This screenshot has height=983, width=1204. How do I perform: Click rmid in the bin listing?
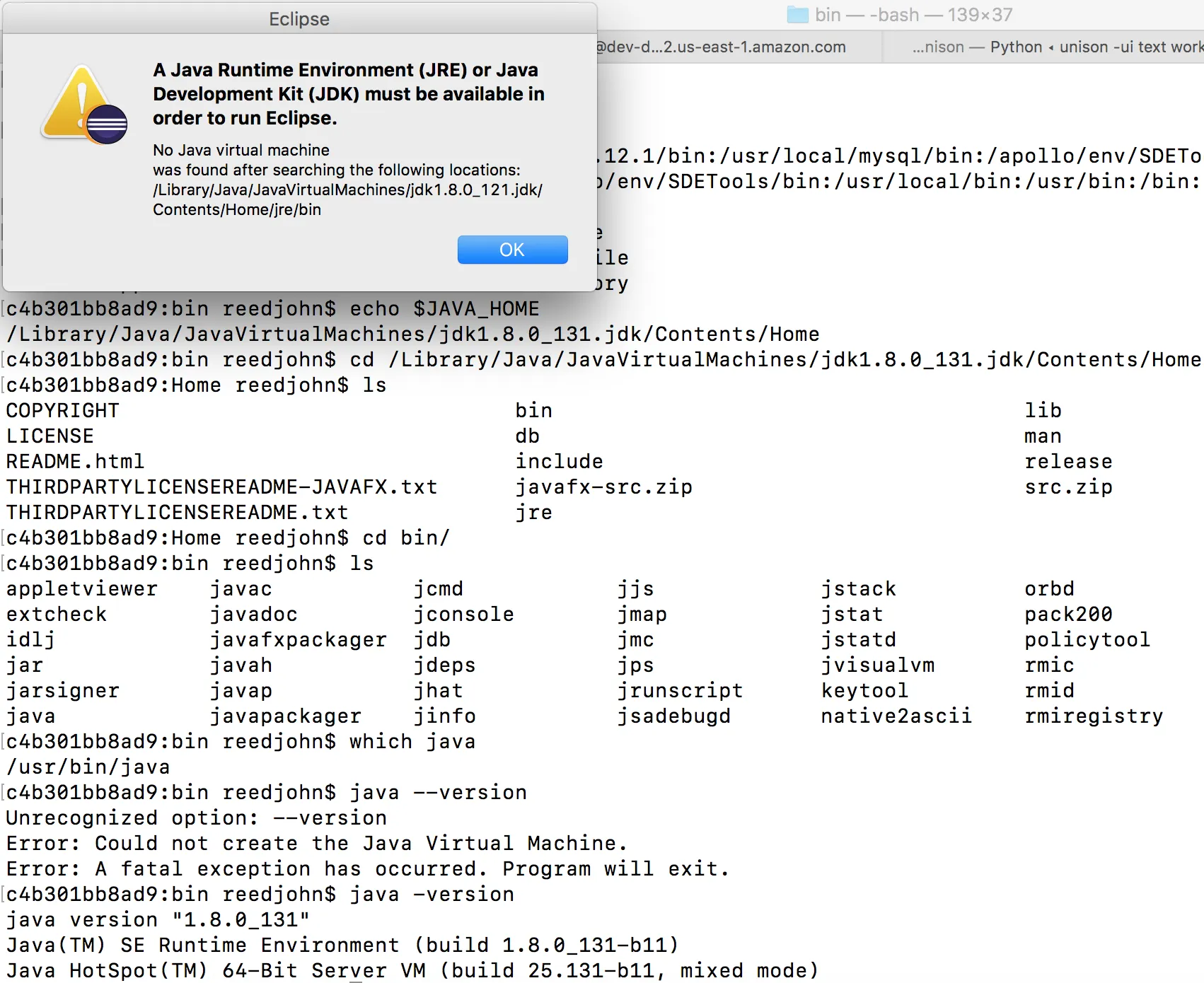[1050, 691]
